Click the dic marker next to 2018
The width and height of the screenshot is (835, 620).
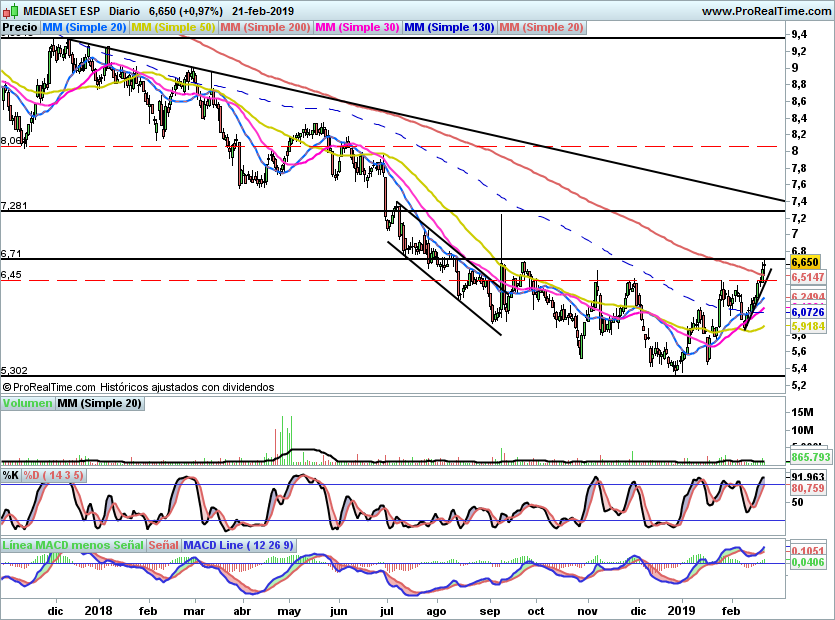pos(55,611)
